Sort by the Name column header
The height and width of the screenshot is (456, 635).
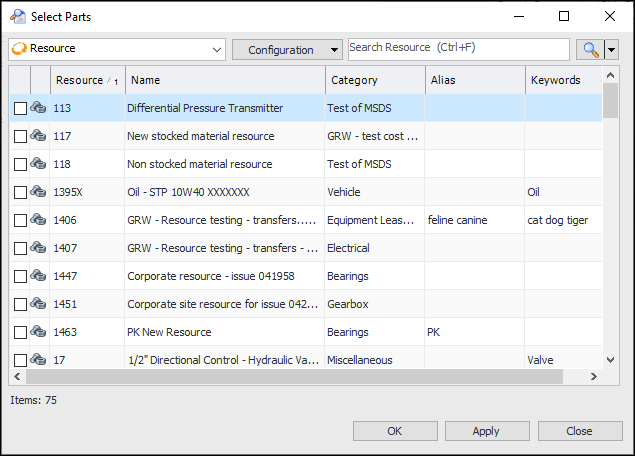[225, 80]
